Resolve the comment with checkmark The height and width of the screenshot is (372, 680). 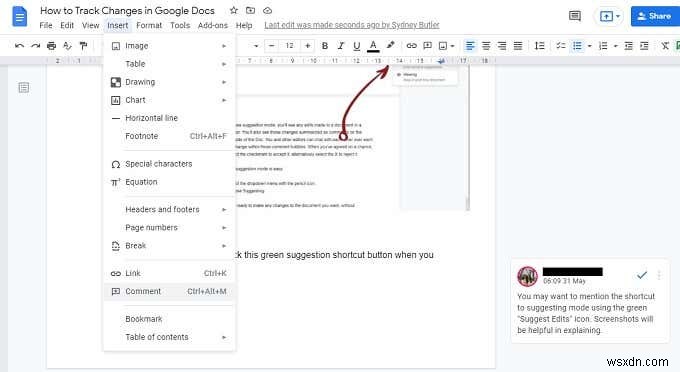642,275
